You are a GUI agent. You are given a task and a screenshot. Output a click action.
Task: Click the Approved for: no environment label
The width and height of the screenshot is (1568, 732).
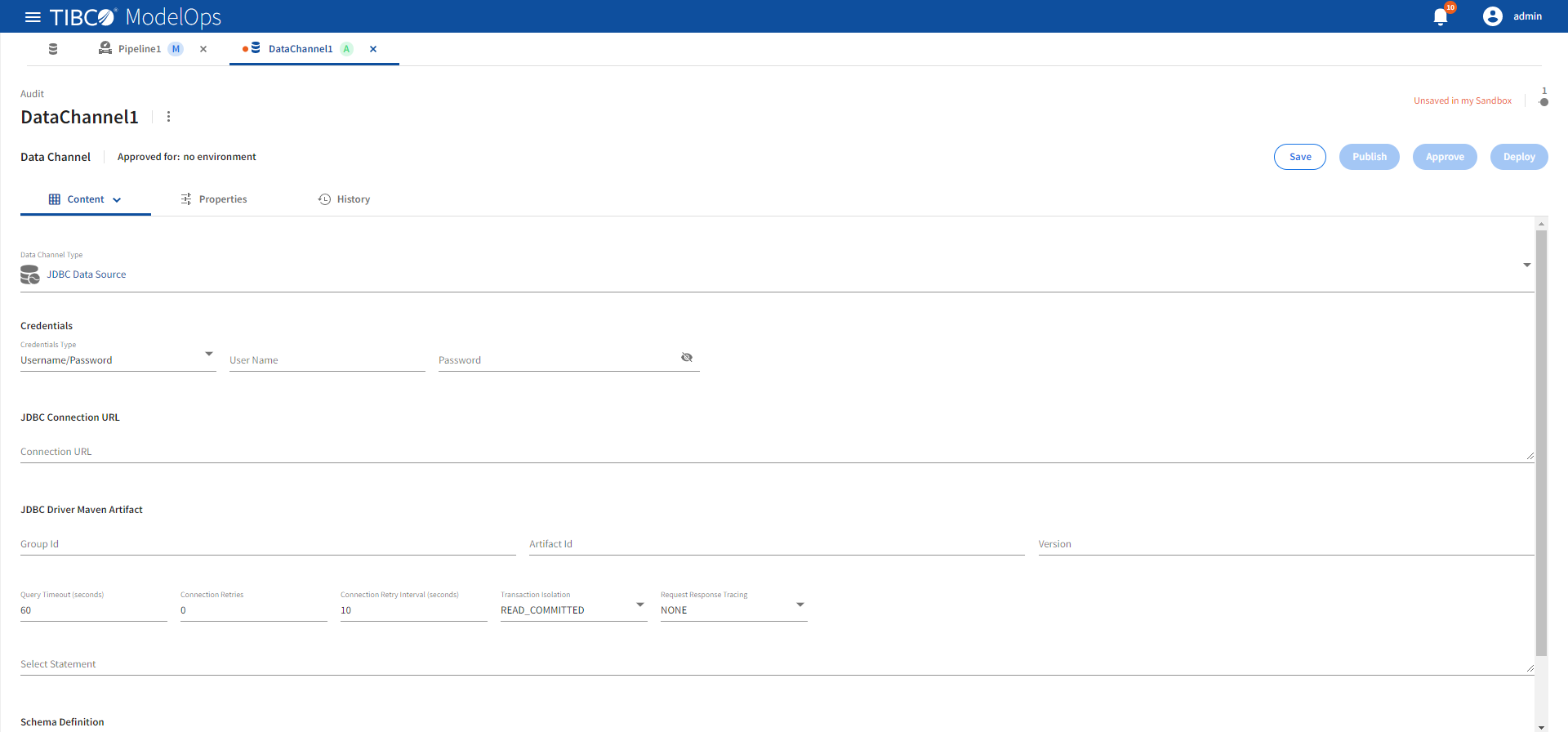click(187, 157)
